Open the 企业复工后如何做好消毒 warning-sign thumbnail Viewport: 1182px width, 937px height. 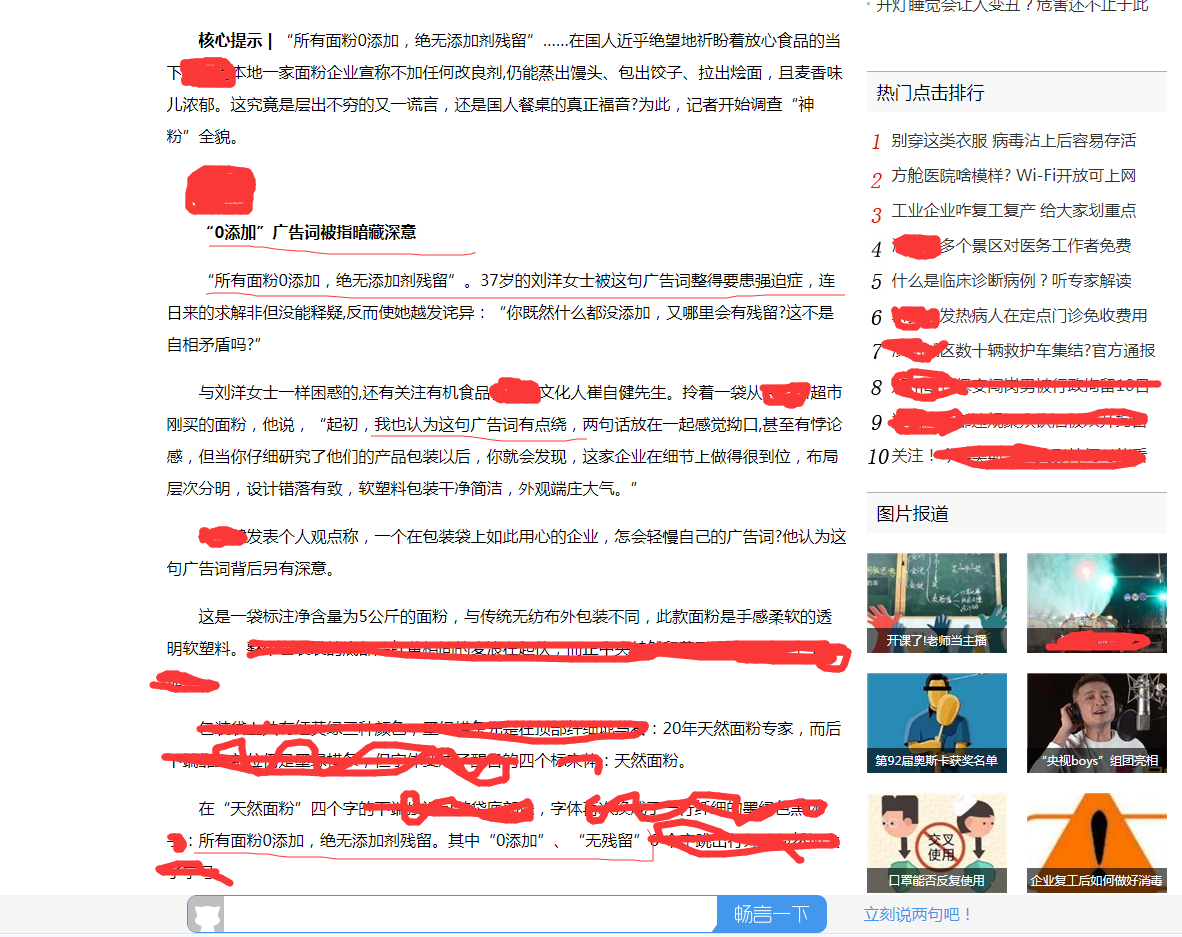coord(1096,842)
